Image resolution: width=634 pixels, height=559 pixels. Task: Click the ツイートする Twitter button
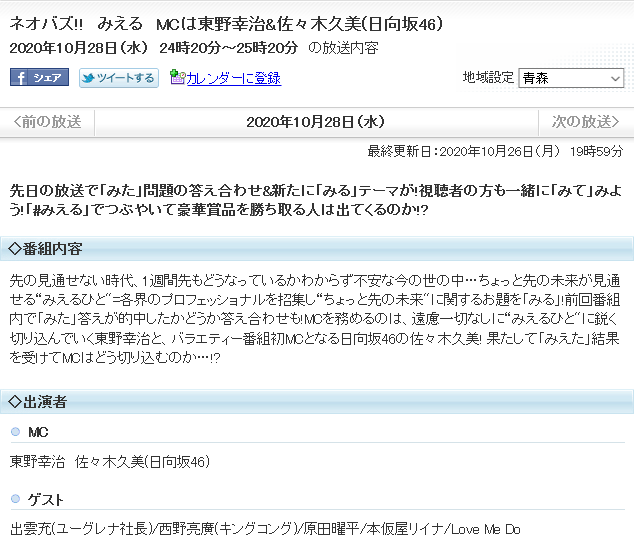pyautogui.click(x=118, y=78)
